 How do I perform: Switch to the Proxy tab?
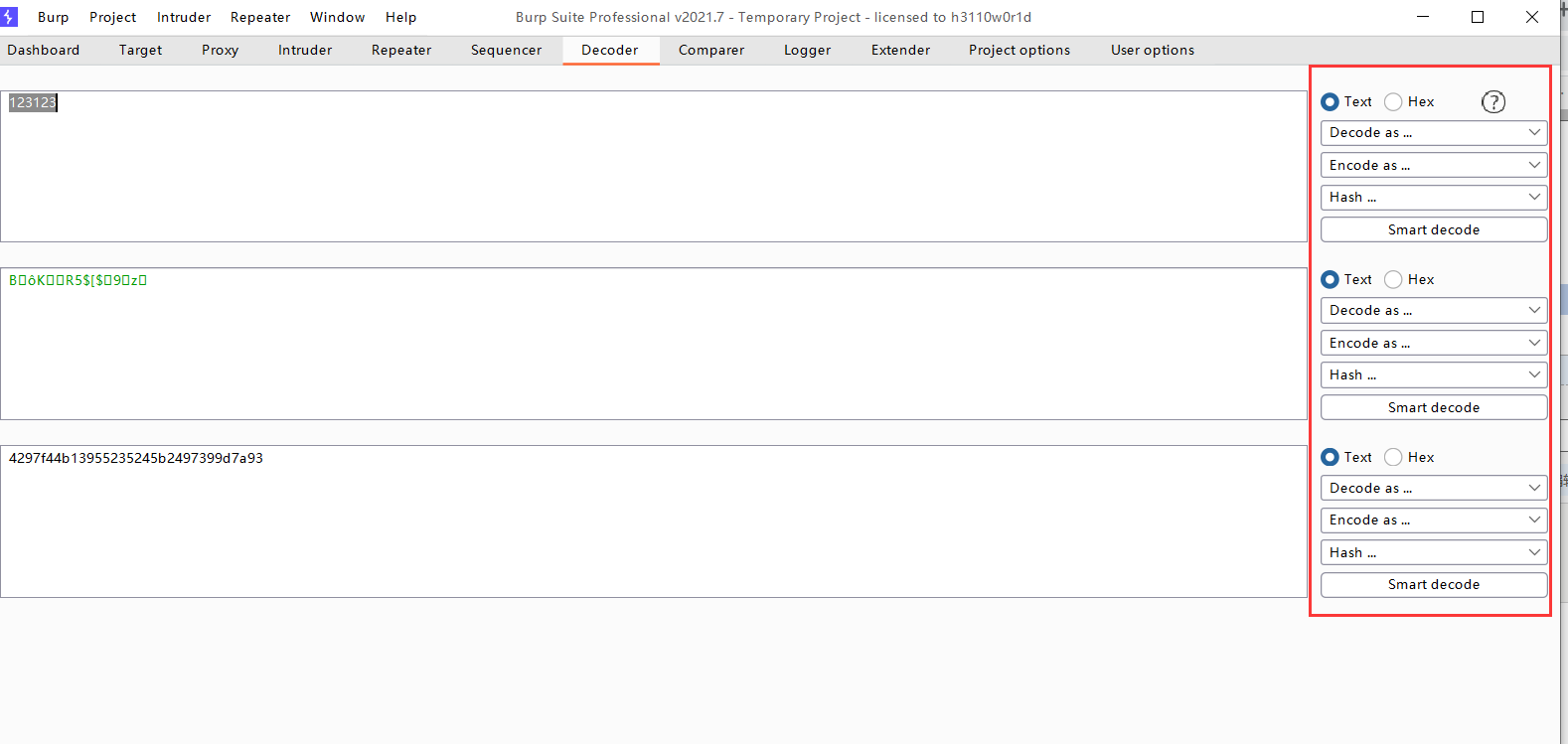(x=220, y=50)
